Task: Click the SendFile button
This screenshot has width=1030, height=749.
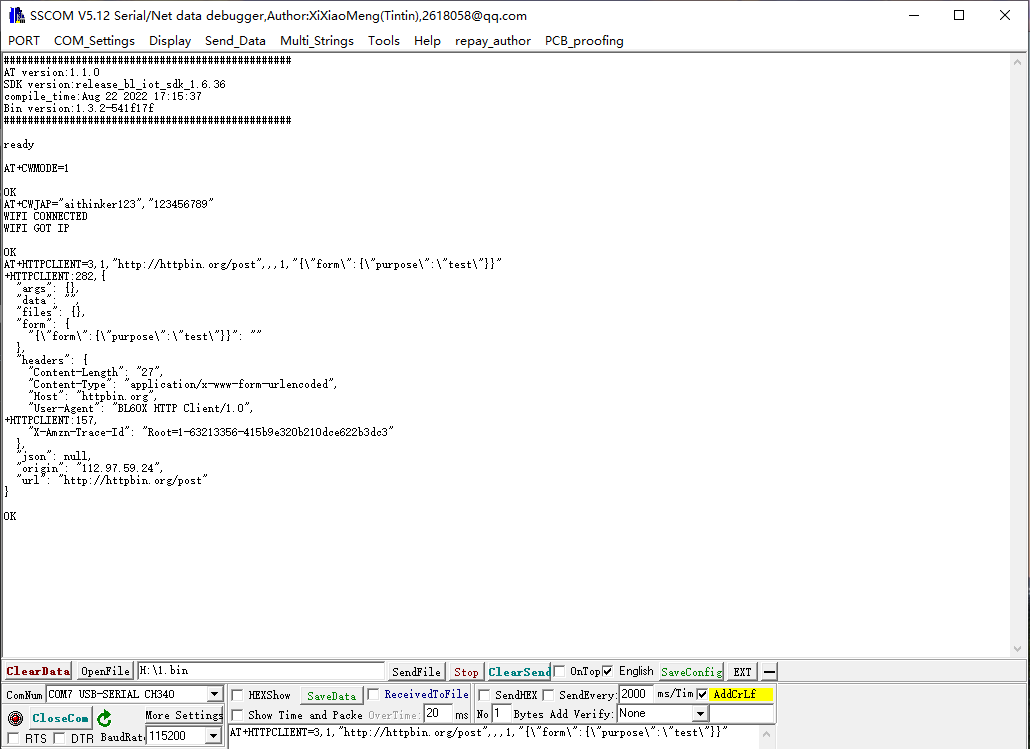Action: click(416, 671)
